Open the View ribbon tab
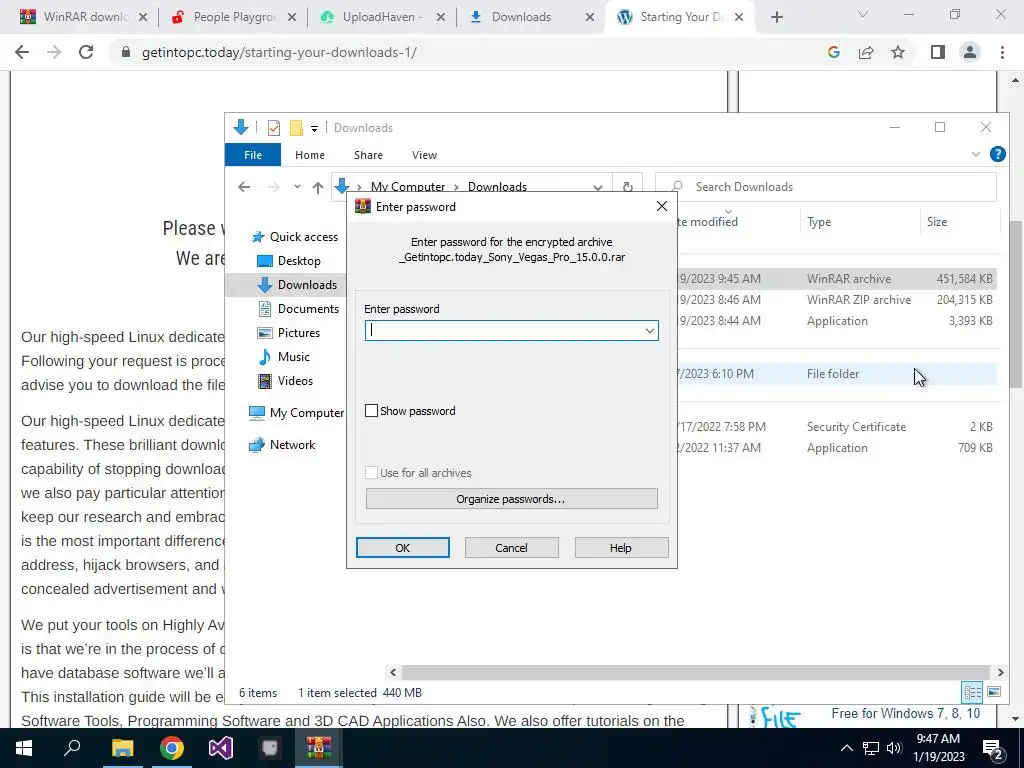The width and height of the screenshot is (1024, 768). [424, 155]
